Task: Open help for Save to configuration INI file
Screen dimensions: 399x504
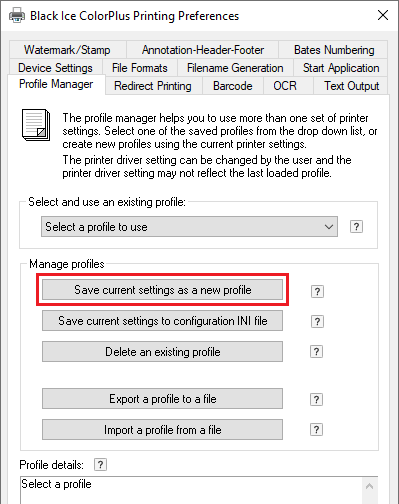Action: [317, 322]
